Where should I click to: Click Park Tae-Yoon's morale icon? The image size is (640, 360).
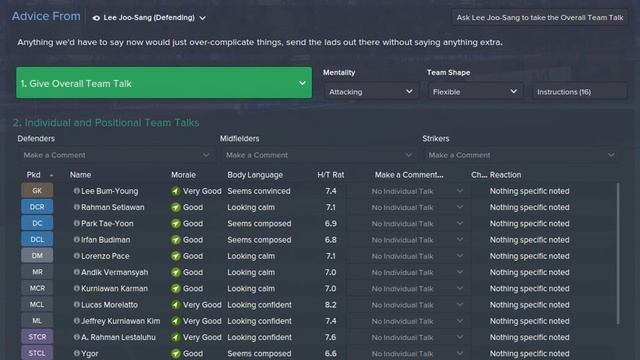pyautogui.click(x=176, y=224)
